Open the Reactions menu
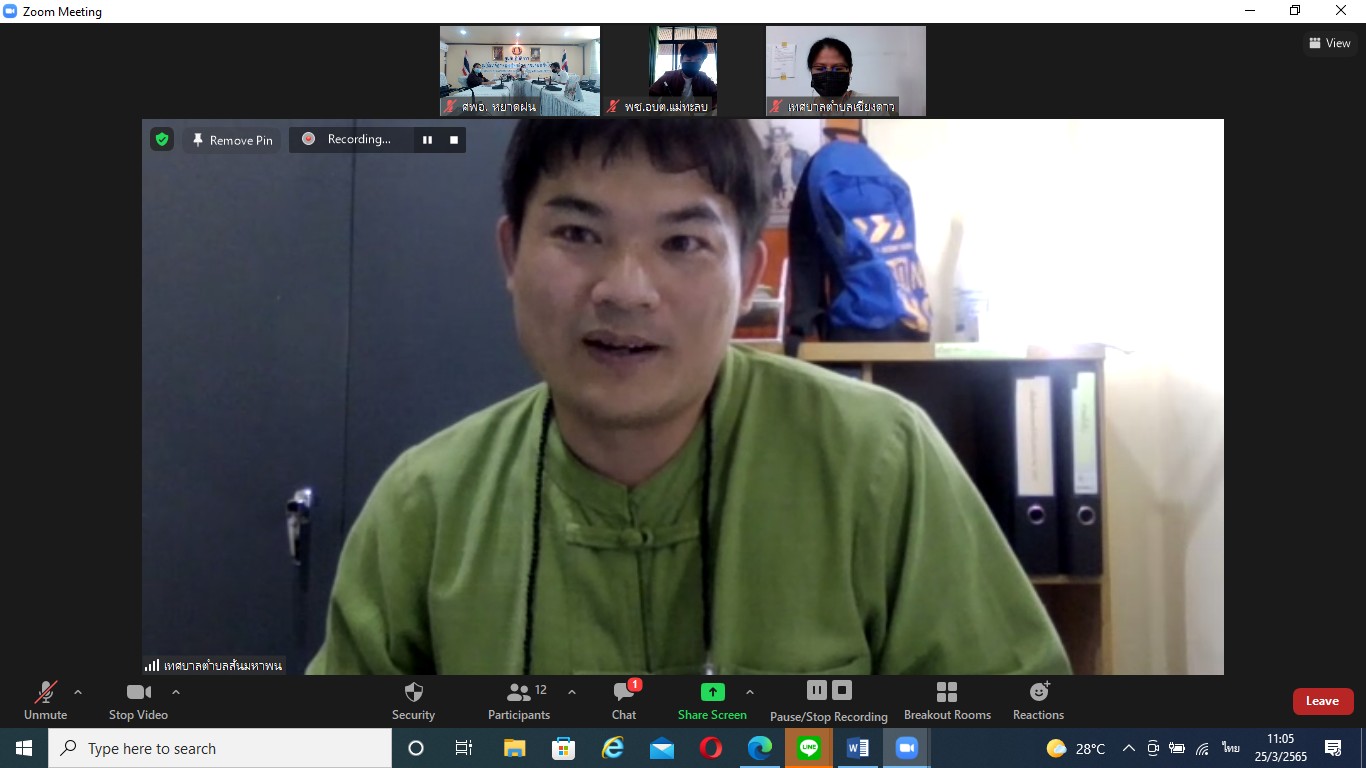 point(1038,700)
